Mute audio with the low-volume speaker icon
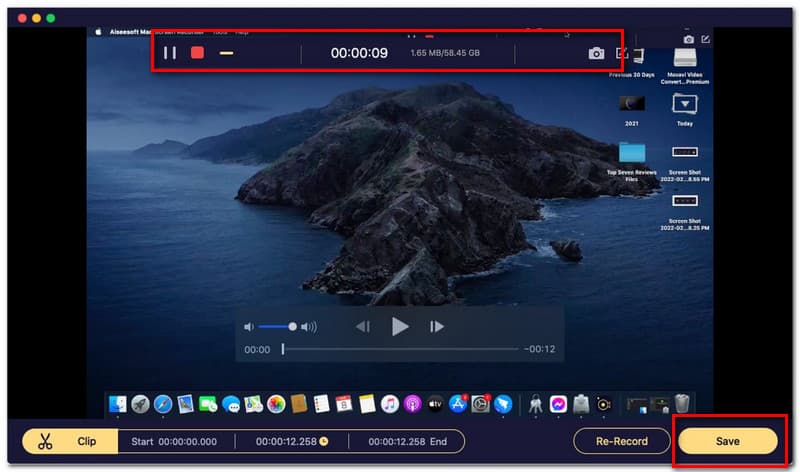The width and height of the screenshot is (800, 472). (248, 326)
